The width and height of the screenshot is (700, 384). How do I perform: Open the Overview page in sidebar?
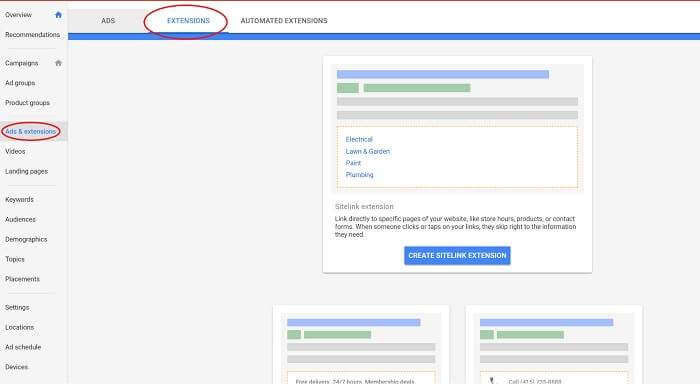pos(18,15)
